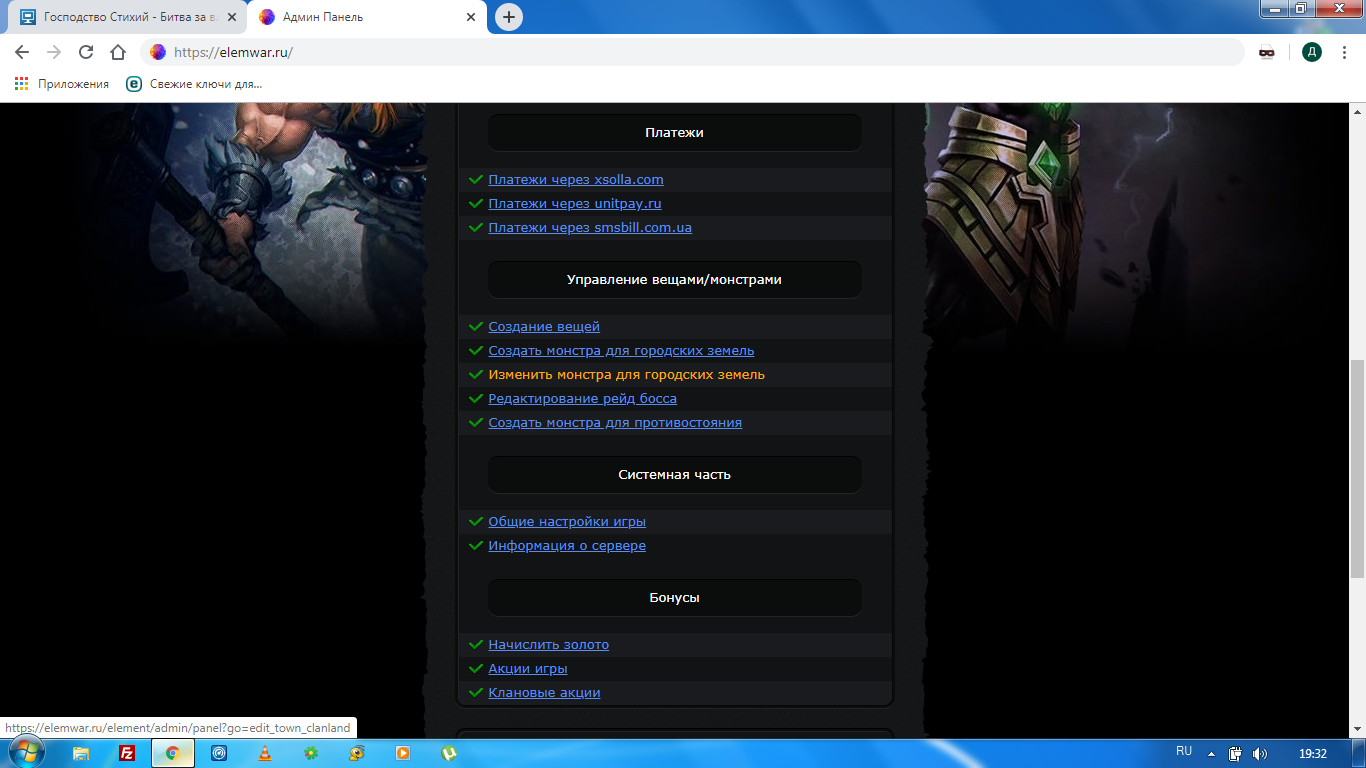Open the Свежие ключи для... bookmark
The image size is (1366, 768).
tap(195, 84)
